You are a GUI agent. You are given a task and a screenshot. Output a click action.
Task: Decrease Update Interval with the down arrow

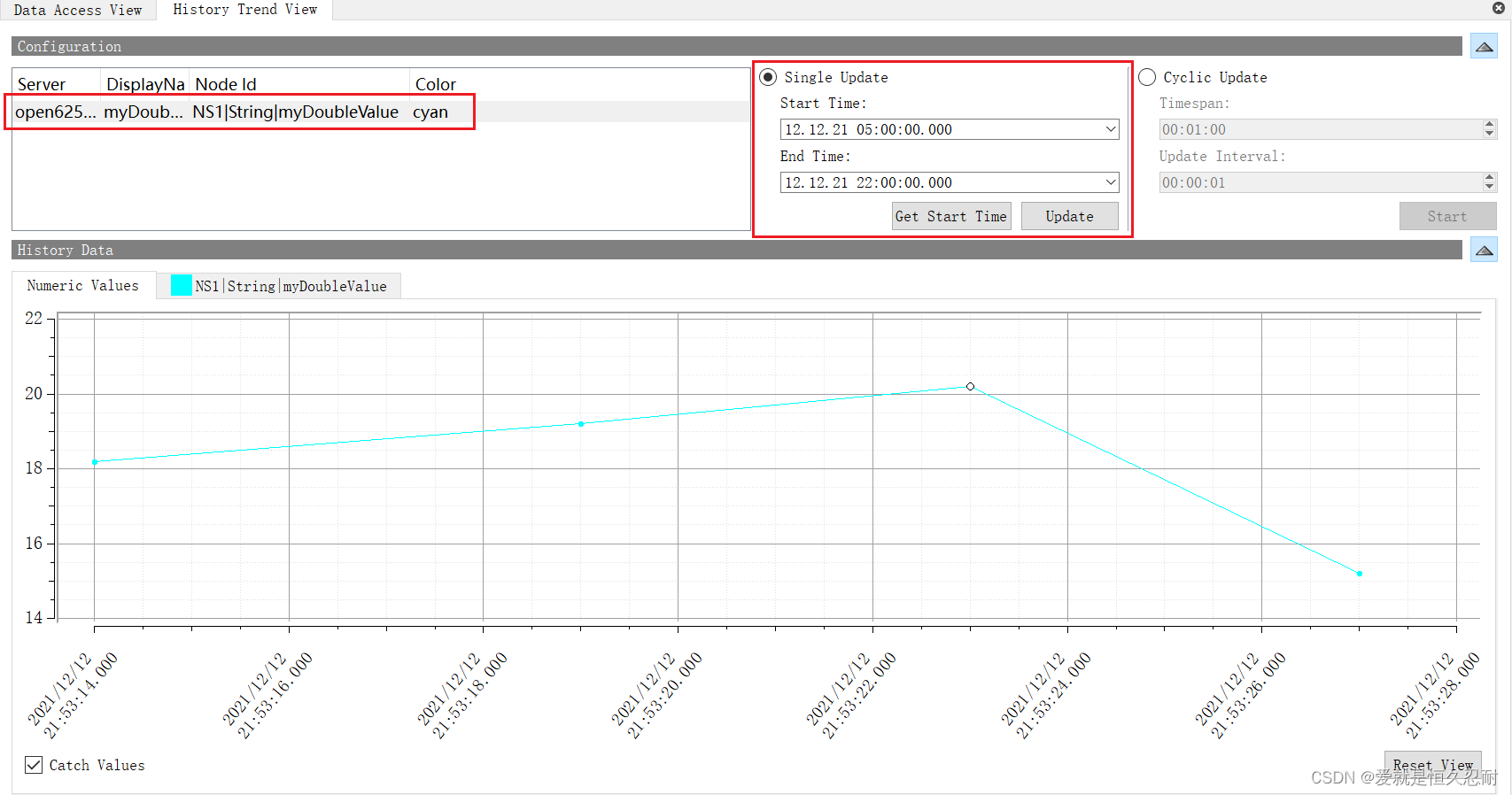[1489, 188]
